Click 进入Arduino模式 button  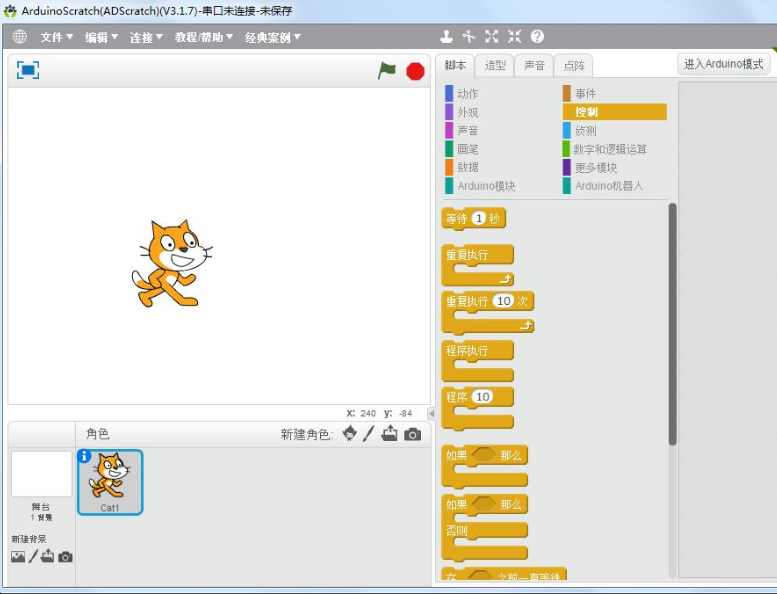click(x=723, y=64)
